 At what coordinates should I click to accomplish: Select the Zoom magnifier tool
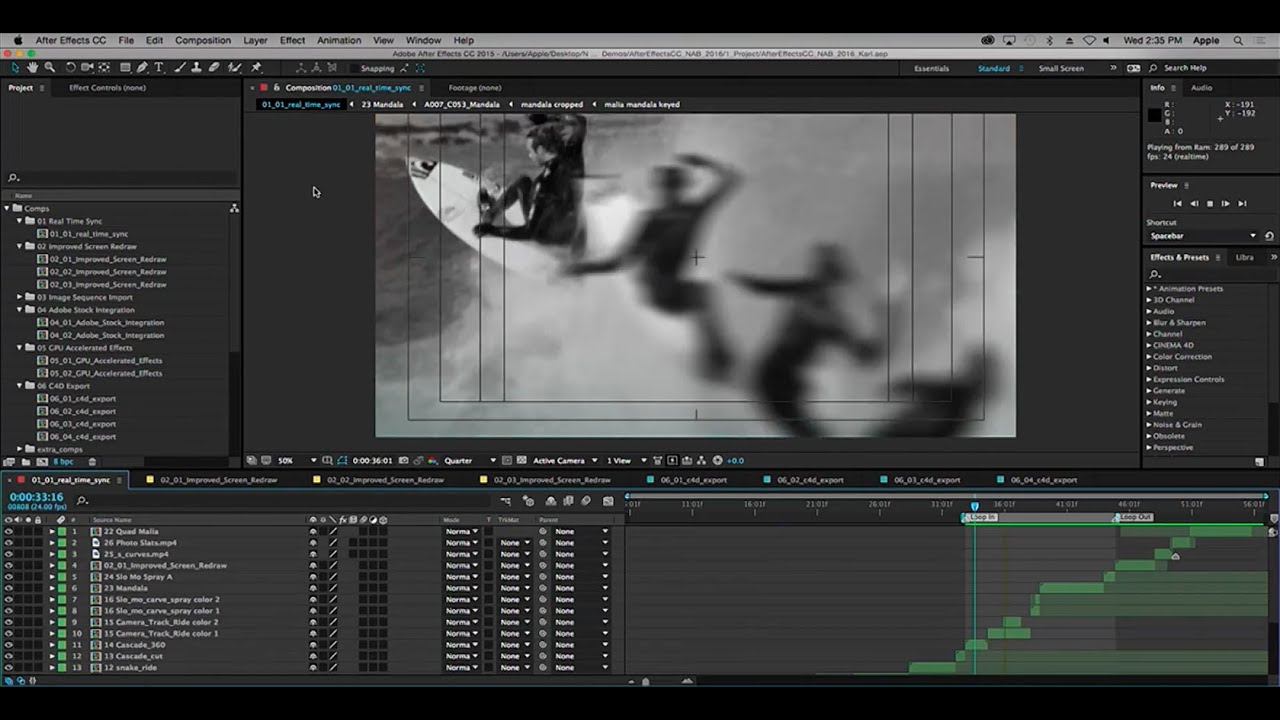pos(49,68)
